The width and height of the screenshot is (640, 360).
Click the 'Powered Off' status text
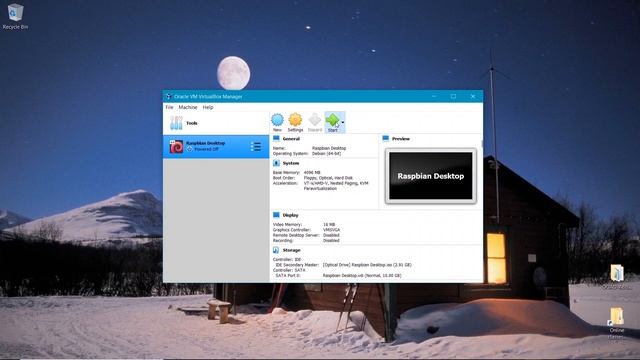click(206, 149)
